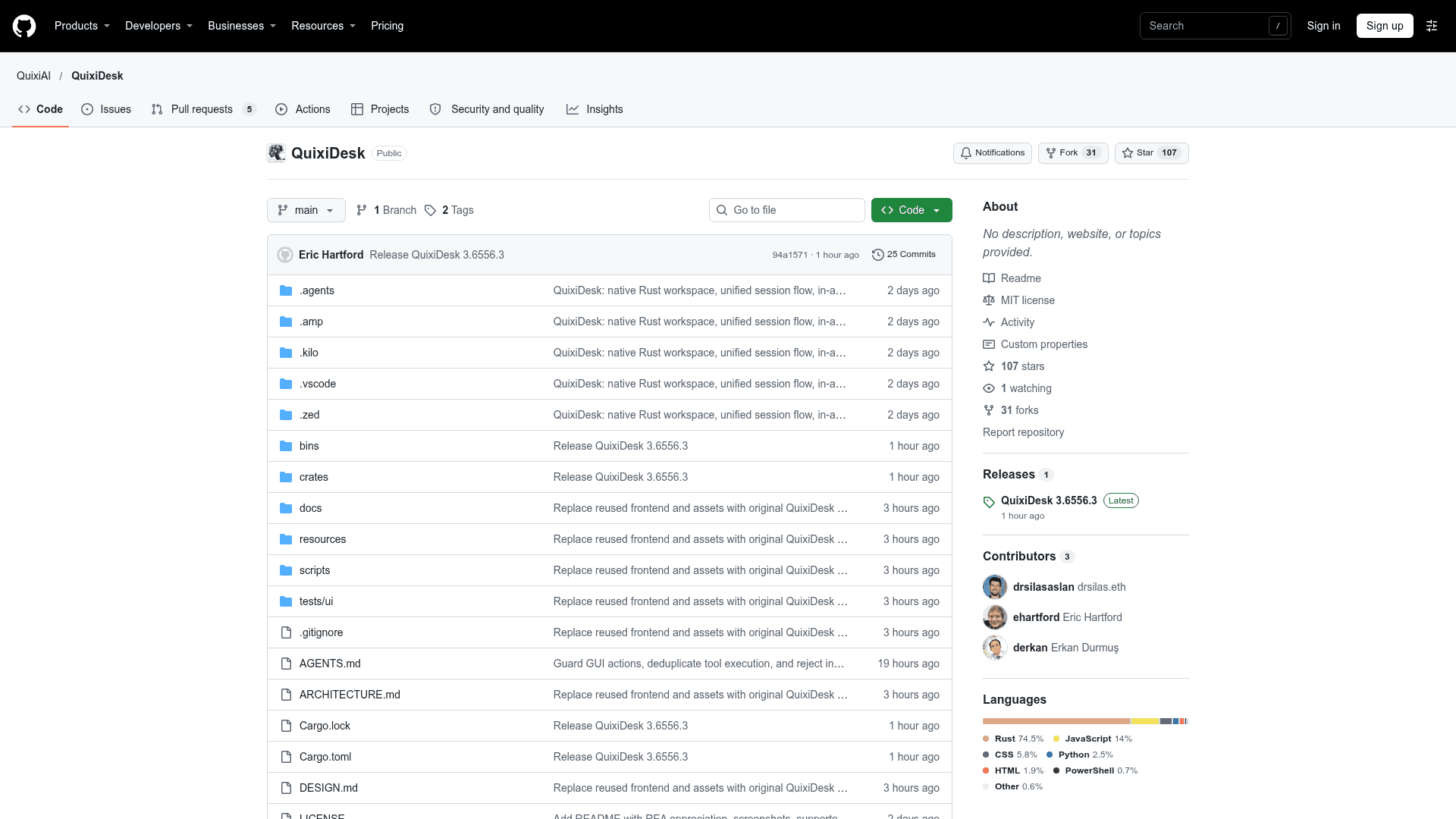The height and width of the screenshot is (819, 1456).
Task: Open the .agents folder icon
Action: coord(286,290)
